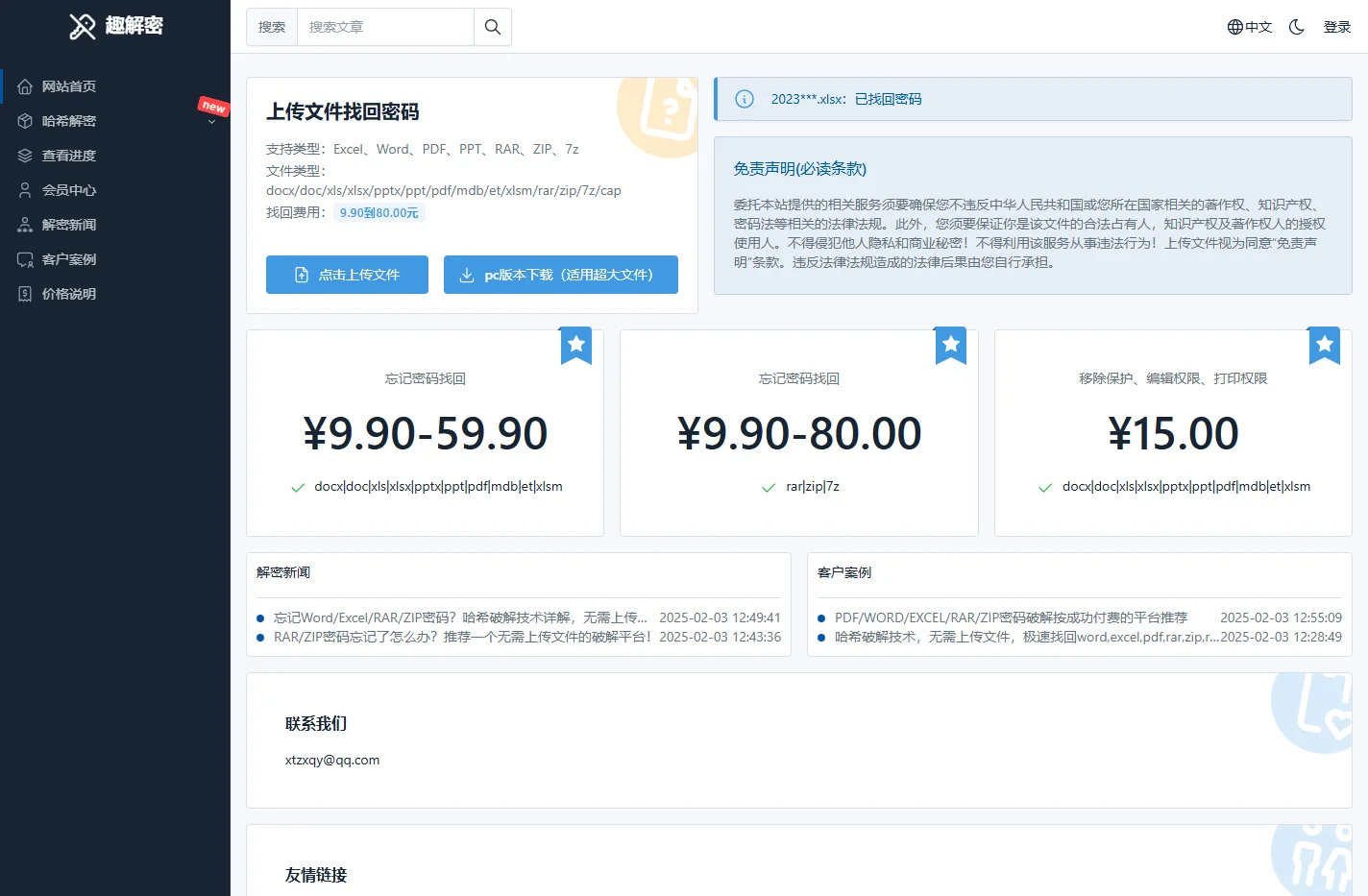This screenshot has height=896, width=1368.
Task: Click the 趣解密 logo icon
Action: pos(83,27)
